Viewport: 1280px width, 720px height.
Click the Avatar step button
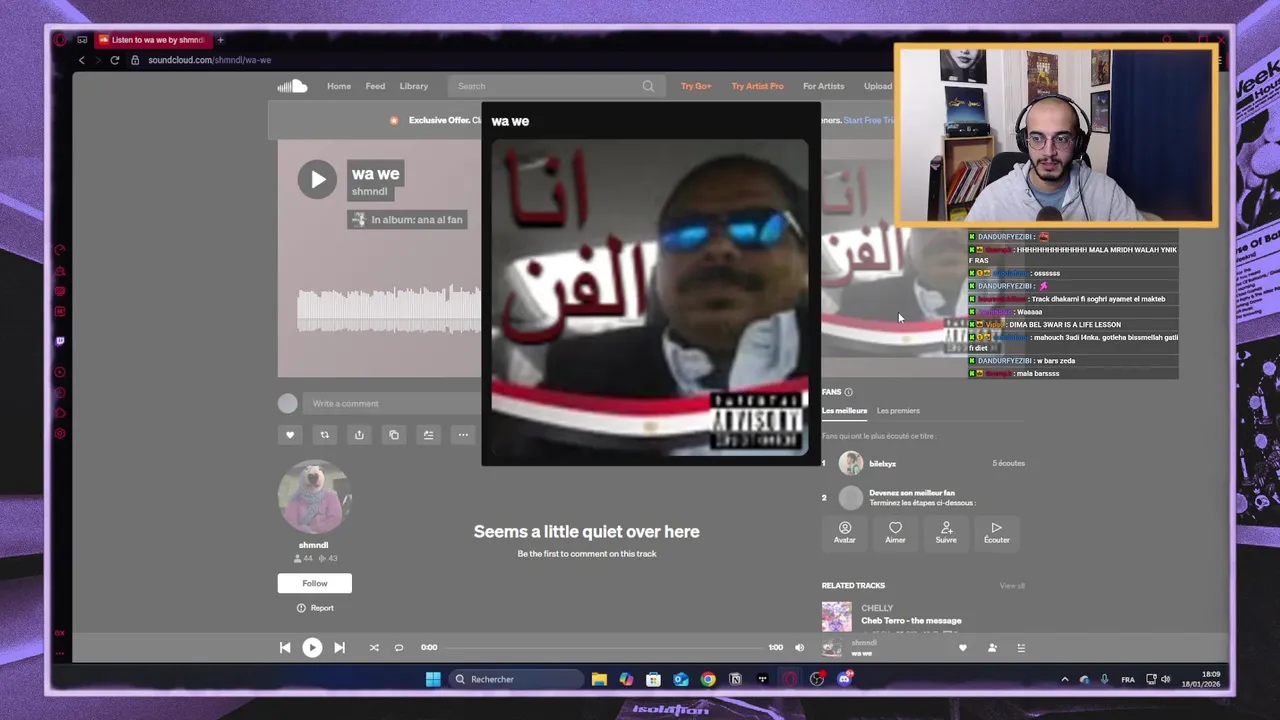pos(845,532)
